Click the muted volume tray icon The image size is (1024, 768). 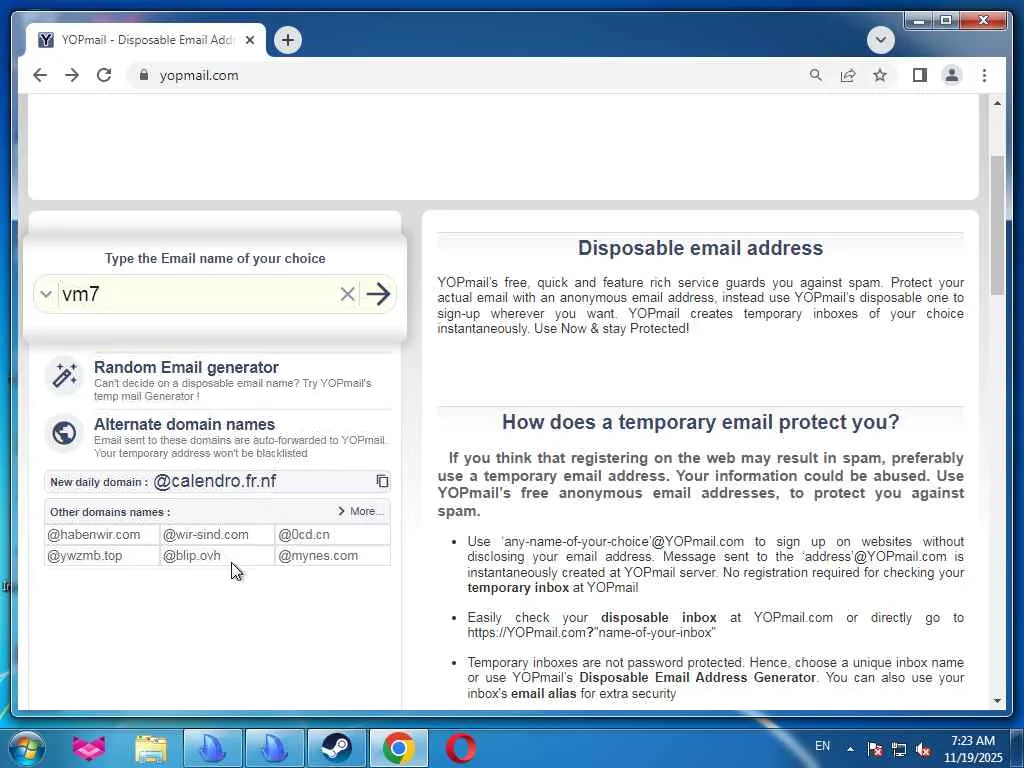point(923,749)
